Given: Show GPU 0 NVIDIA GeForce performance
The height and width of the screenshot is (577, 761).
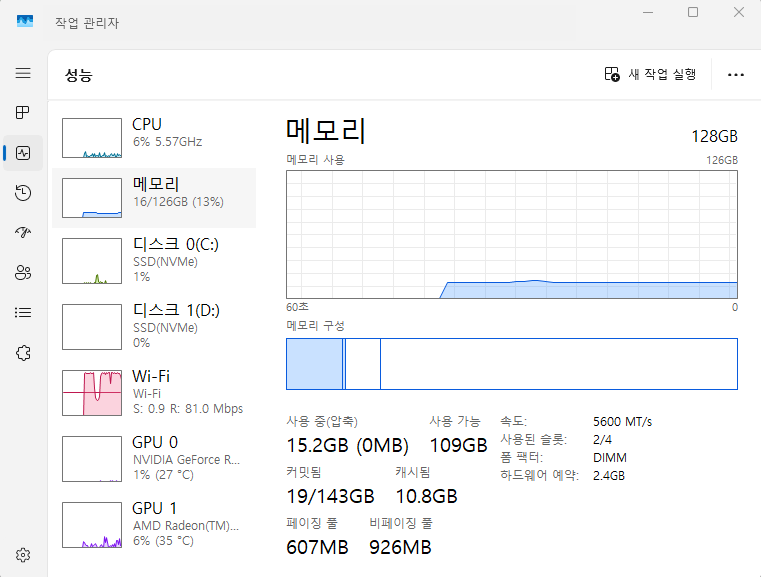Looking at the screenshot, I should pos(154,458).
